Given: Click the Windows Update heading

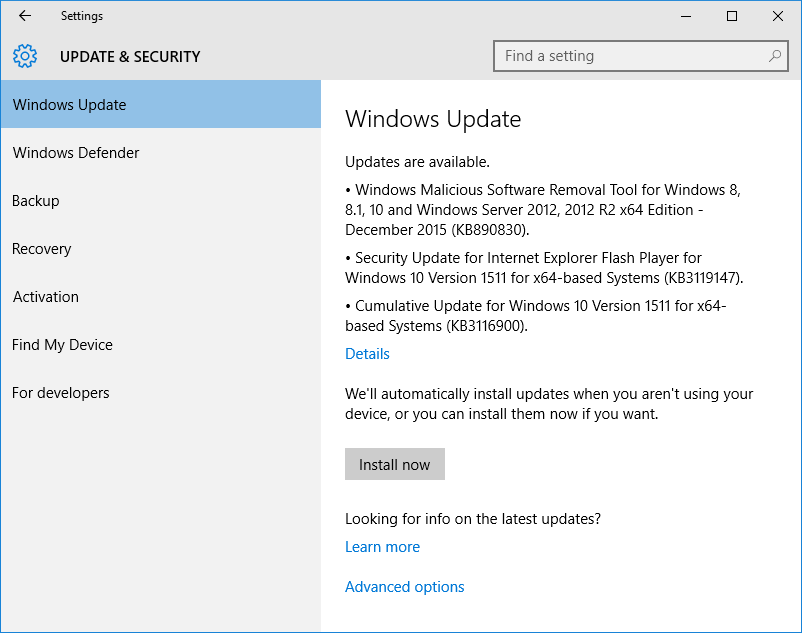Looking at the screenshot, I should (x=433, y=119).
